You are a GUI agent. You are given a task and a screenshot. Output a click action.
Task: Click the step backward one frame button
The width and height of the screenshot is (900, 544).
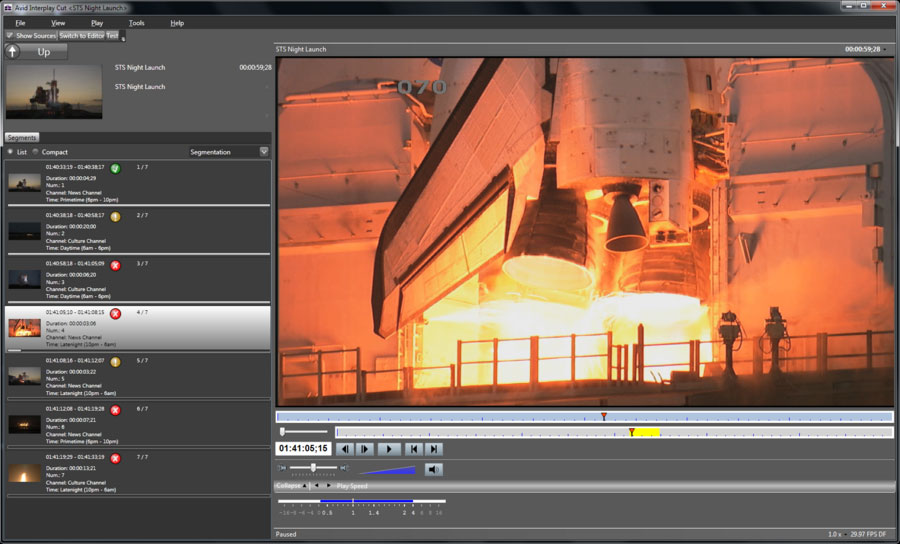pyautogui.click(x=345, y=449)
